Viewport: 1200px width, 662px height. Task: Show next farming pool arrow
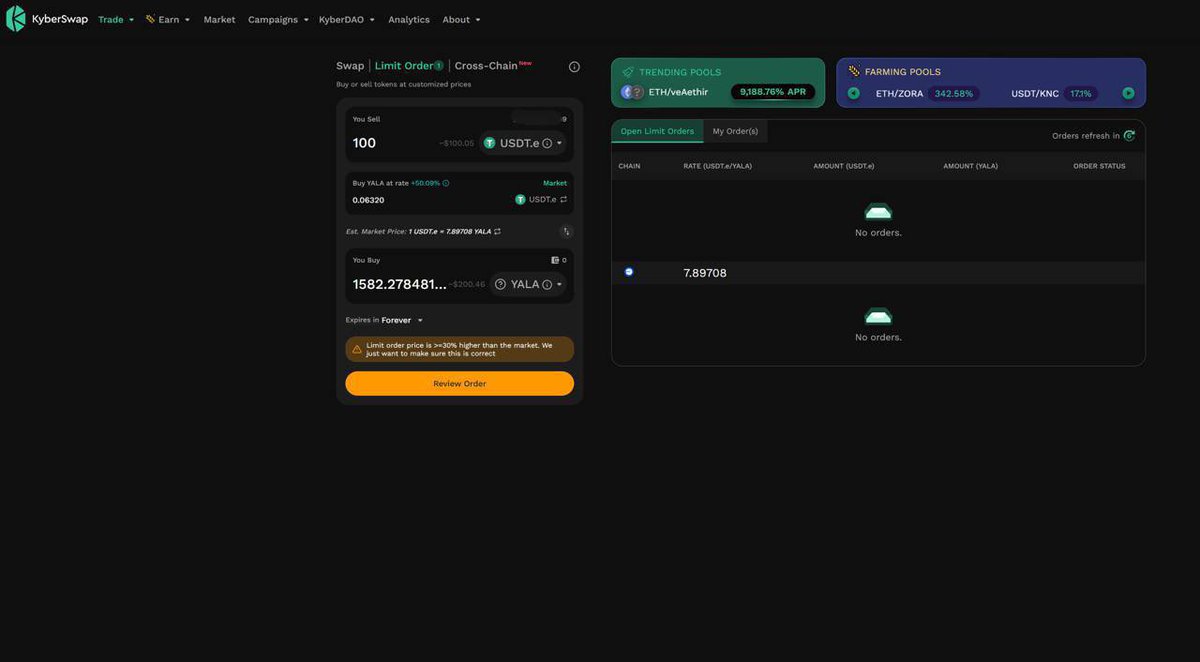coord(1128,93)
